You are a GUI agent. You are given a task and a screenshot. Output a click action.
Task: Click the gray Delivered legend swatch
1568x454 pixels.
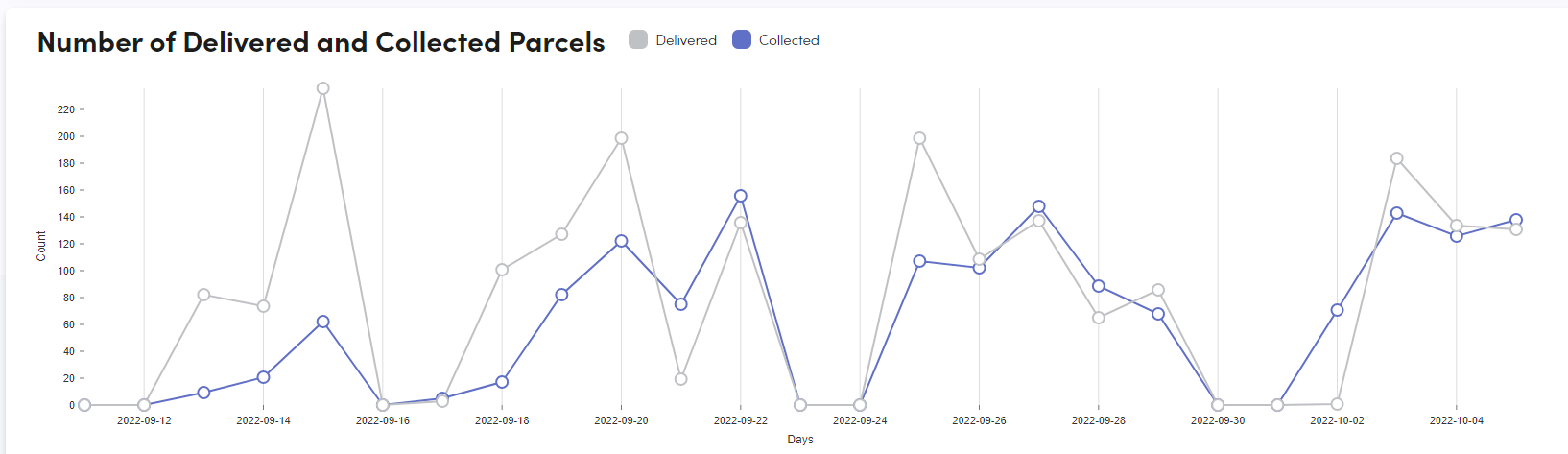(638, 39)
